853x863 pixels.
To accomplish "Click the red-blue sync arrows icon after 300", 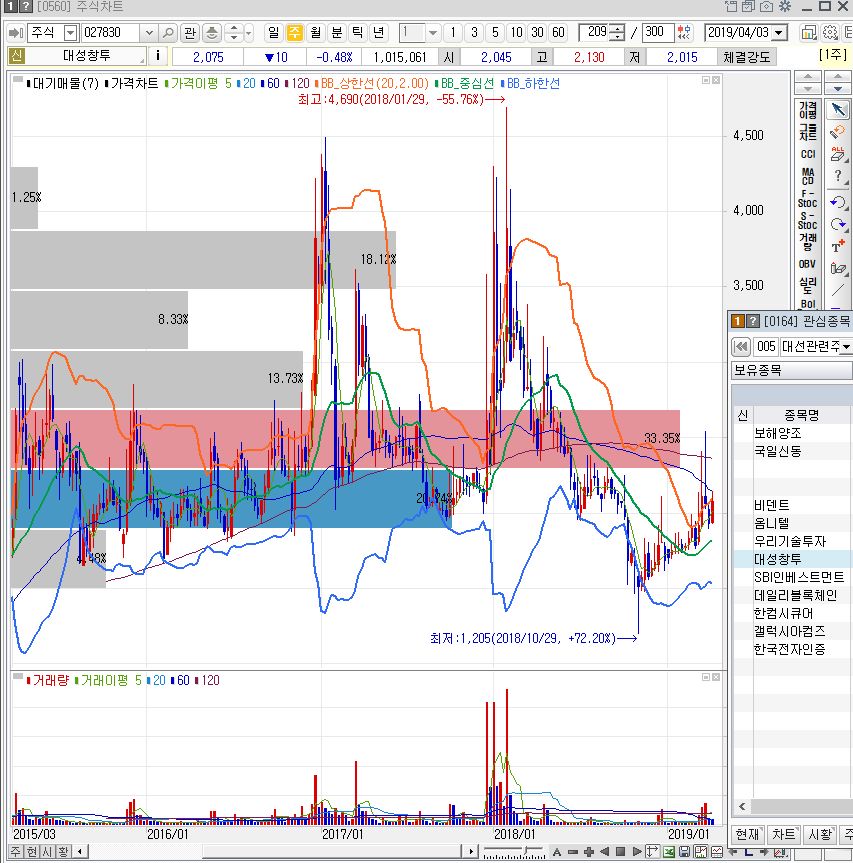I will (x=684, y=32).
